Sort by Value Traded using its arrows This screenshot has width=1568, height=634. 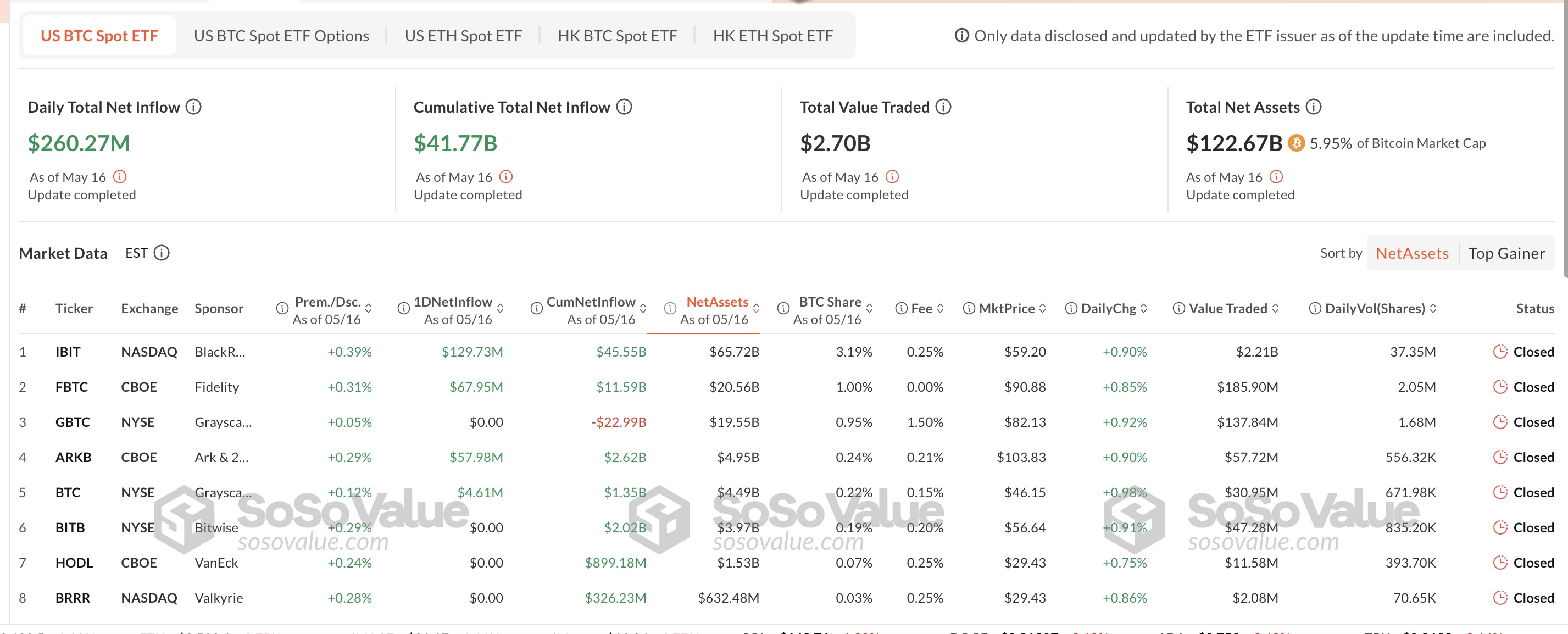pyautogui.click(x=1275, y=308)
